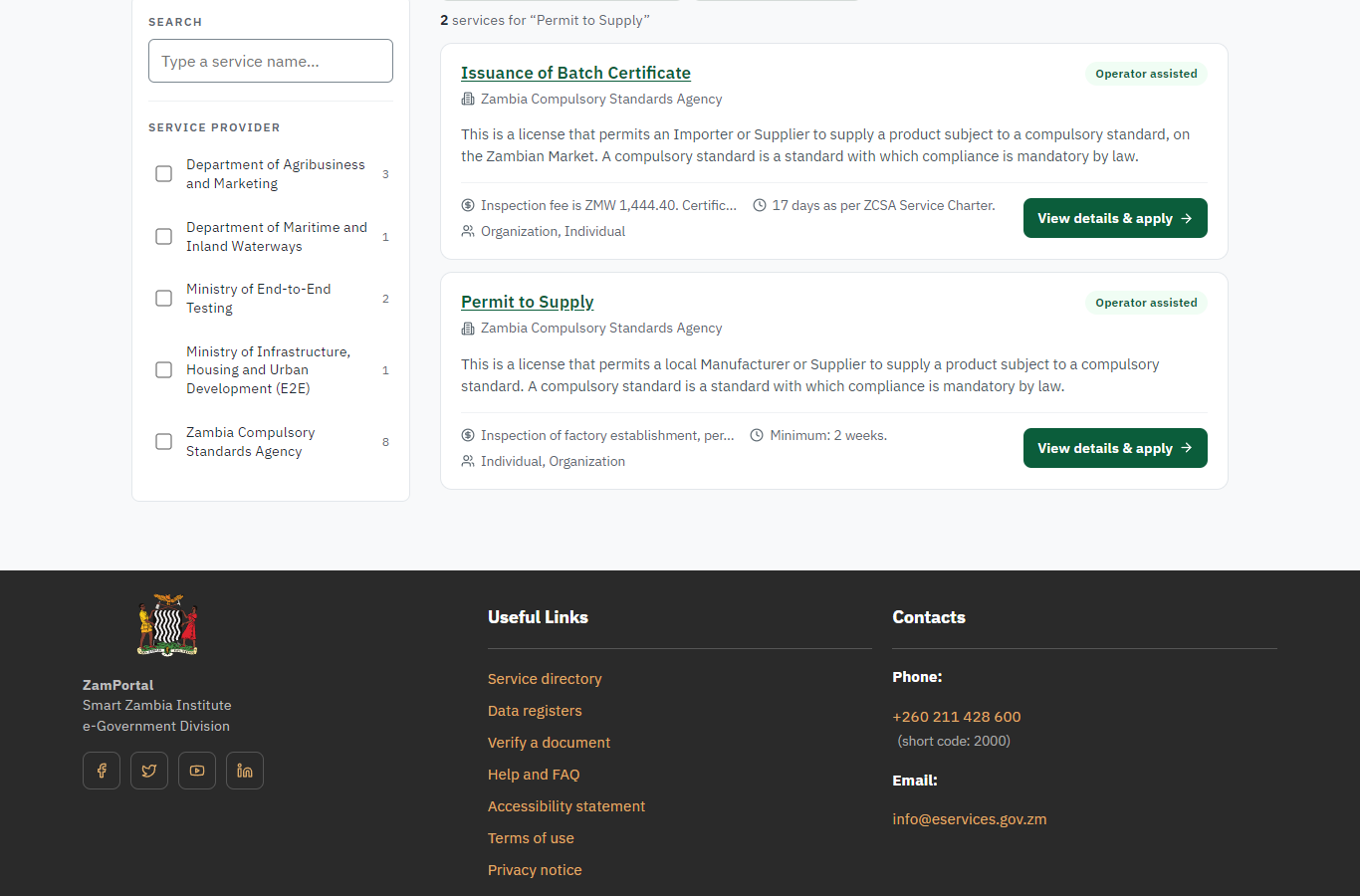Click the "17 days as per ZCSA Service Charter." text
Screen dimensions: 1360x896
click(x=884, y=206)
